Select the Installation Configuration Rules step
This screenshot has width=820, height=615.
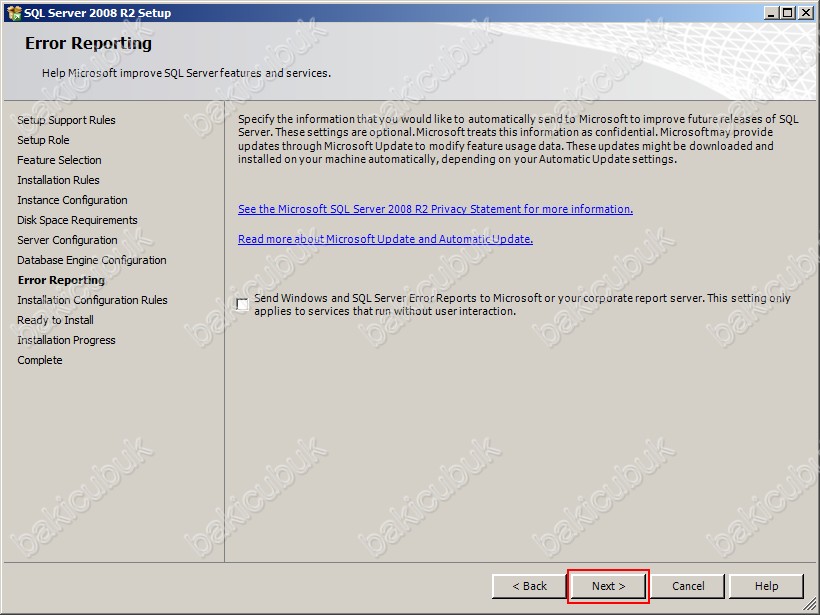[92, 300]
